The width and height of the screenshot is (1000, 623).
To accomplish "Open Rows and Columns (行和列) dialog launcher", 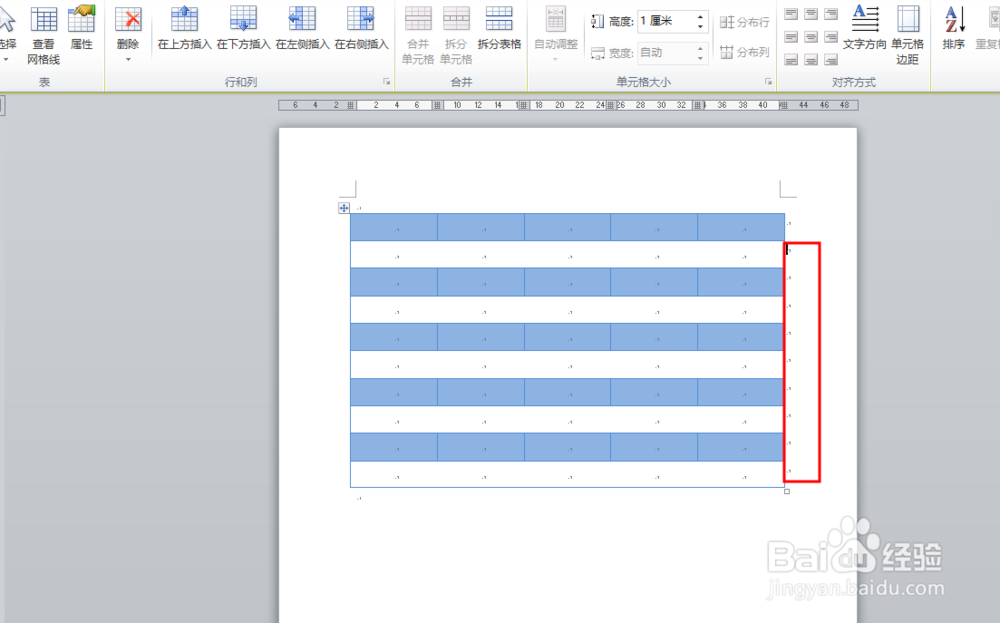I will click(386, 82).
